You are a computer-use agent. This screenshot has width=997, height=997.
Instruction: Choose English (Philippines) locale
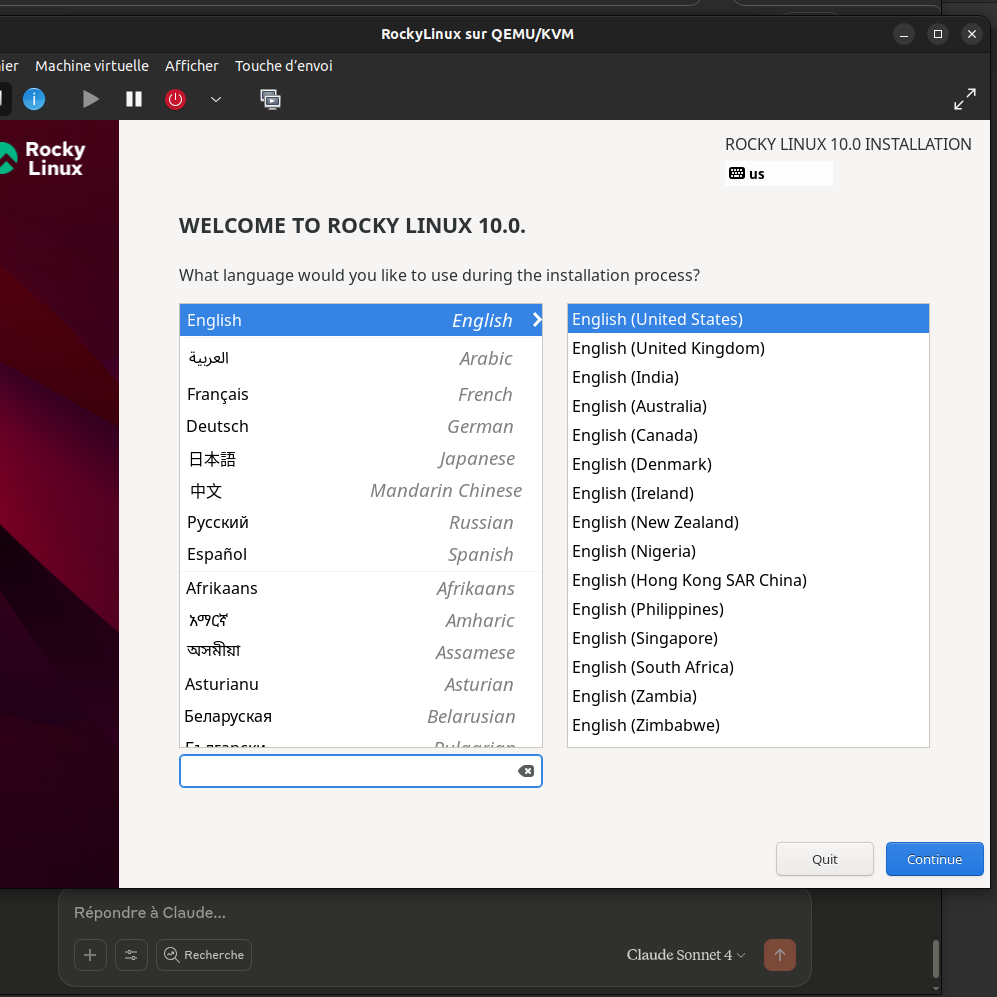coord(748,609)
